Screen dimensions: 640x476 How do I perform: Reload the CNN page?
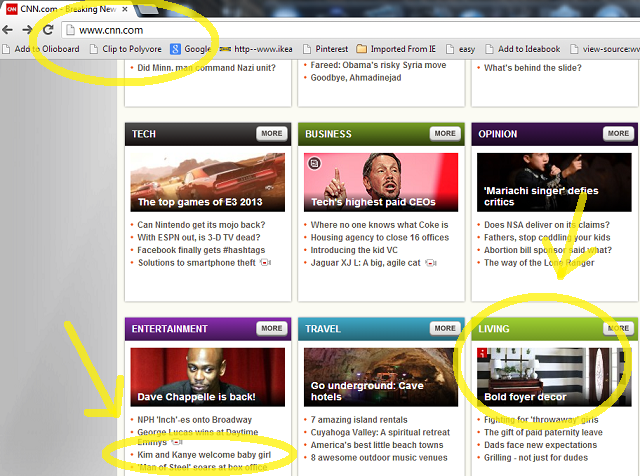pyautogui.click(x=48, y=30)
